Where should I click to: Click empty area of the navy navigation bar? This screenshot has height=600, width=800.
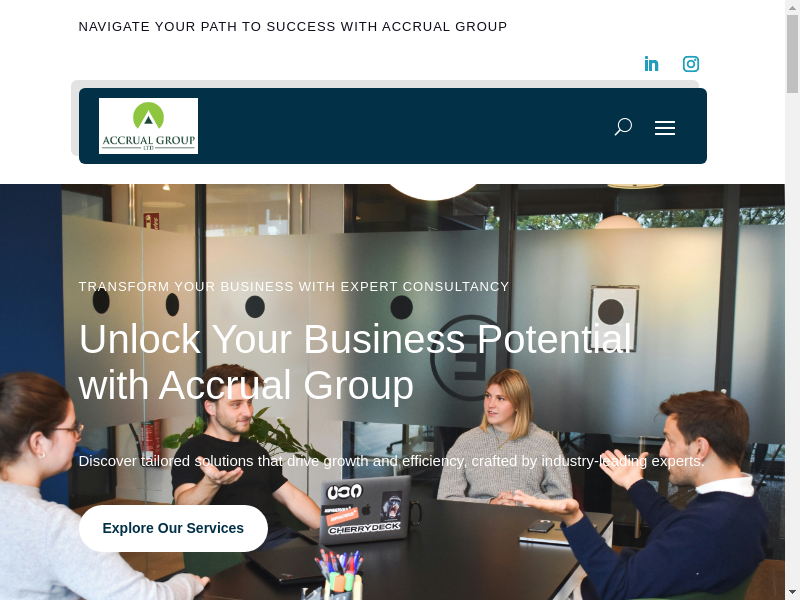click(403, 126)
